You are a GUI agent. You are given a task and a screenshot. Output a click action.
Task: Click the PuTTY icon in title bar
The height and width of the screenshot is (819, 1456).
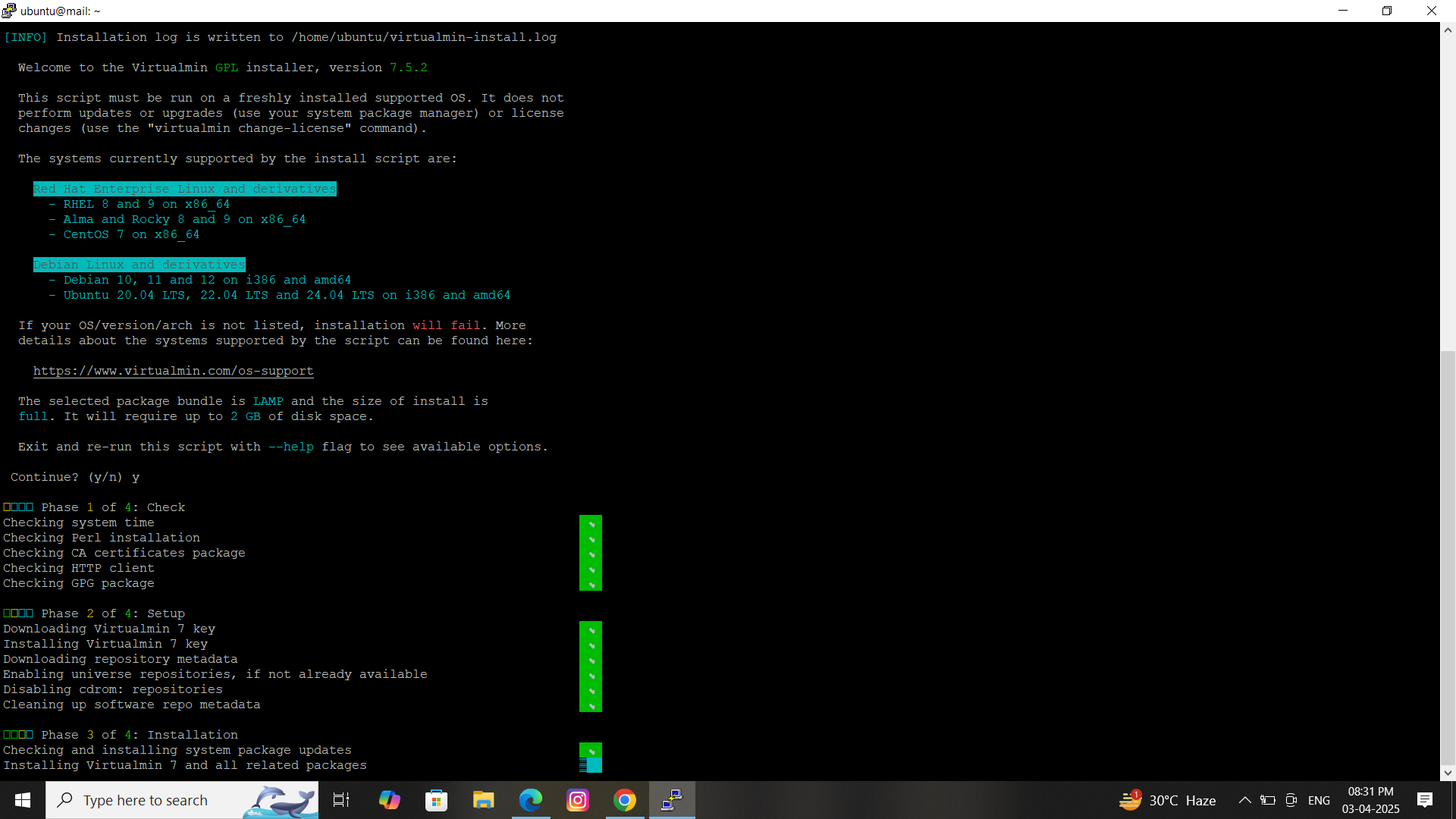(8, 11)
